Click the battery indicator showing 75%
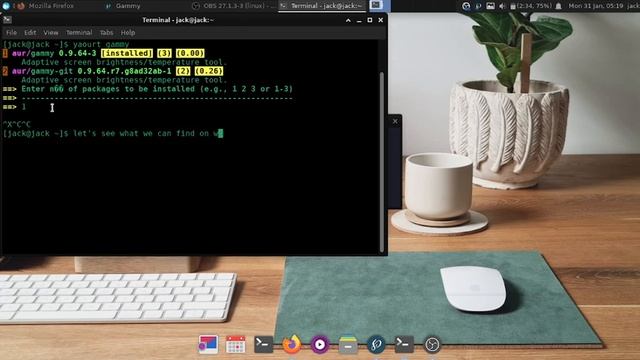640x360 pixels. [530, 6]
